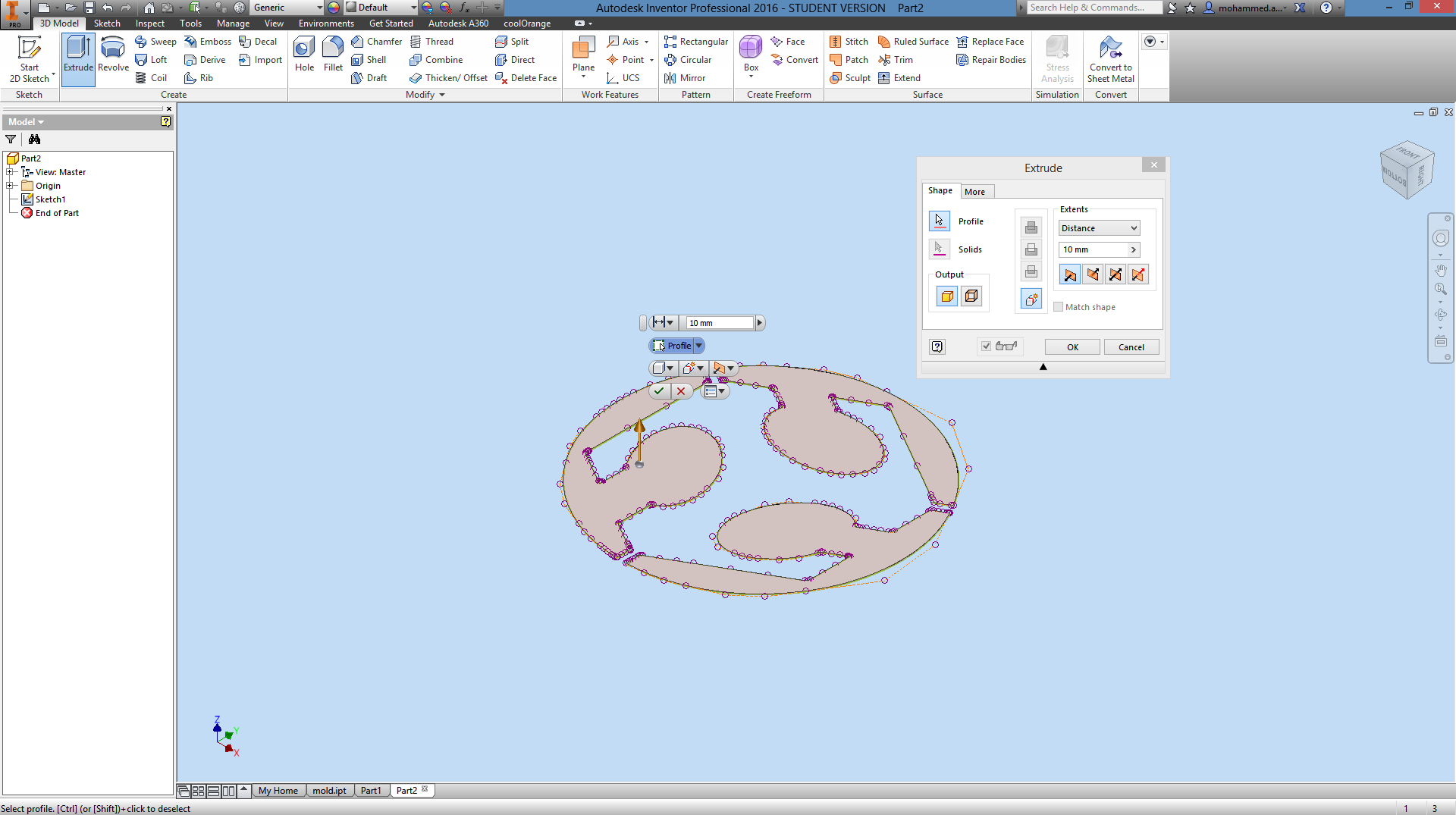Image resolution: width=1456 pixels, height=815 pixels.
Task: Create a Rectangular pattern
Action: (695, 42)
